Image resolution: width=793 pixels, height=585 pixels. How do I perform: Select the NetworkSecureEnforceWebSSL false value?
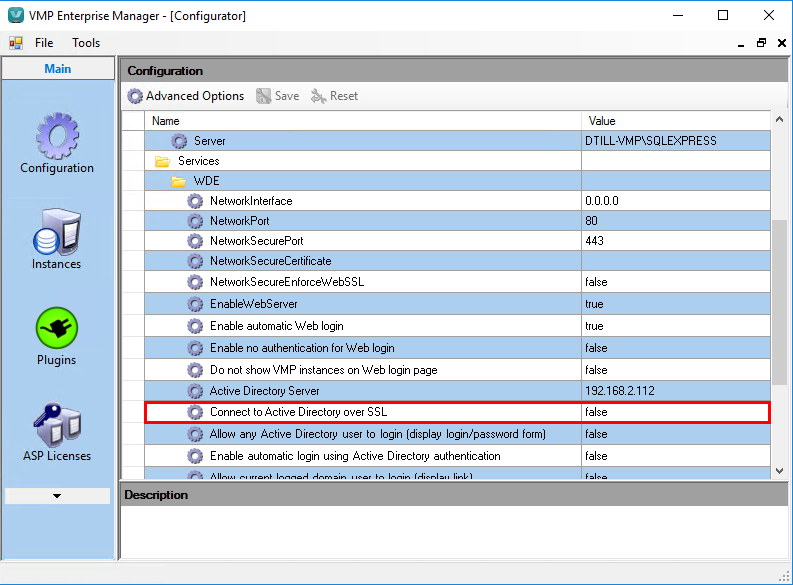click(596, 282)
